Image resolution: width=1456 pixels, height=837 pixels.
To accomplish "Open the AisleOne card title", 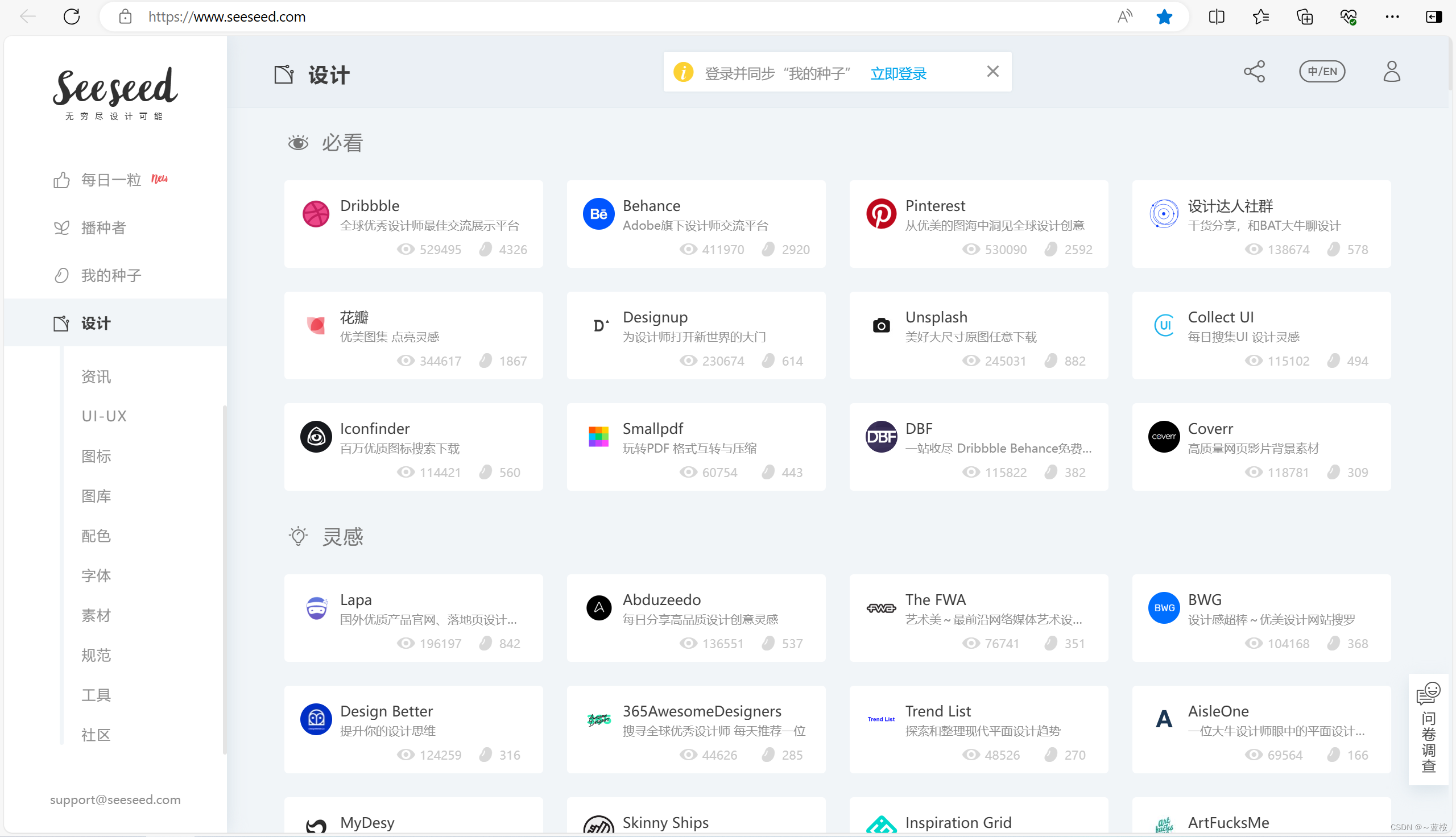I will pos(1218,711).
